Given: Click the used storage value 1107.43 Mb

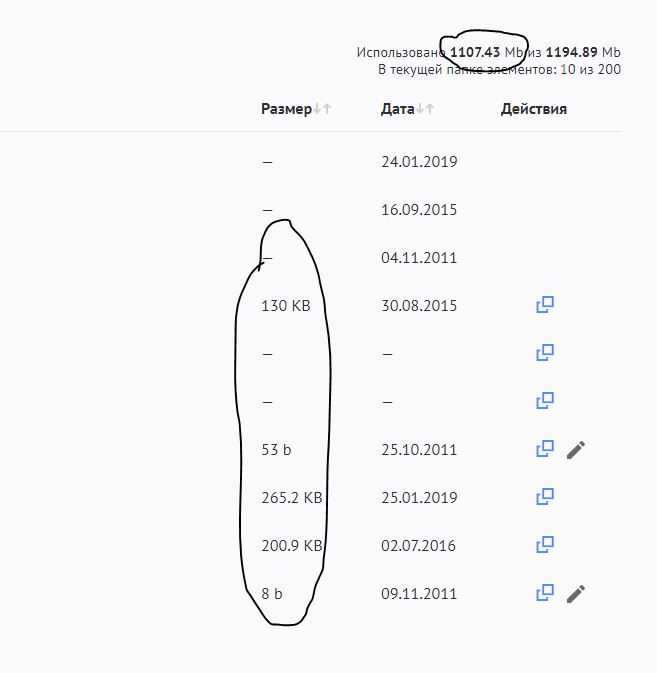Looking at the screenshot, I should pos(475,51).
